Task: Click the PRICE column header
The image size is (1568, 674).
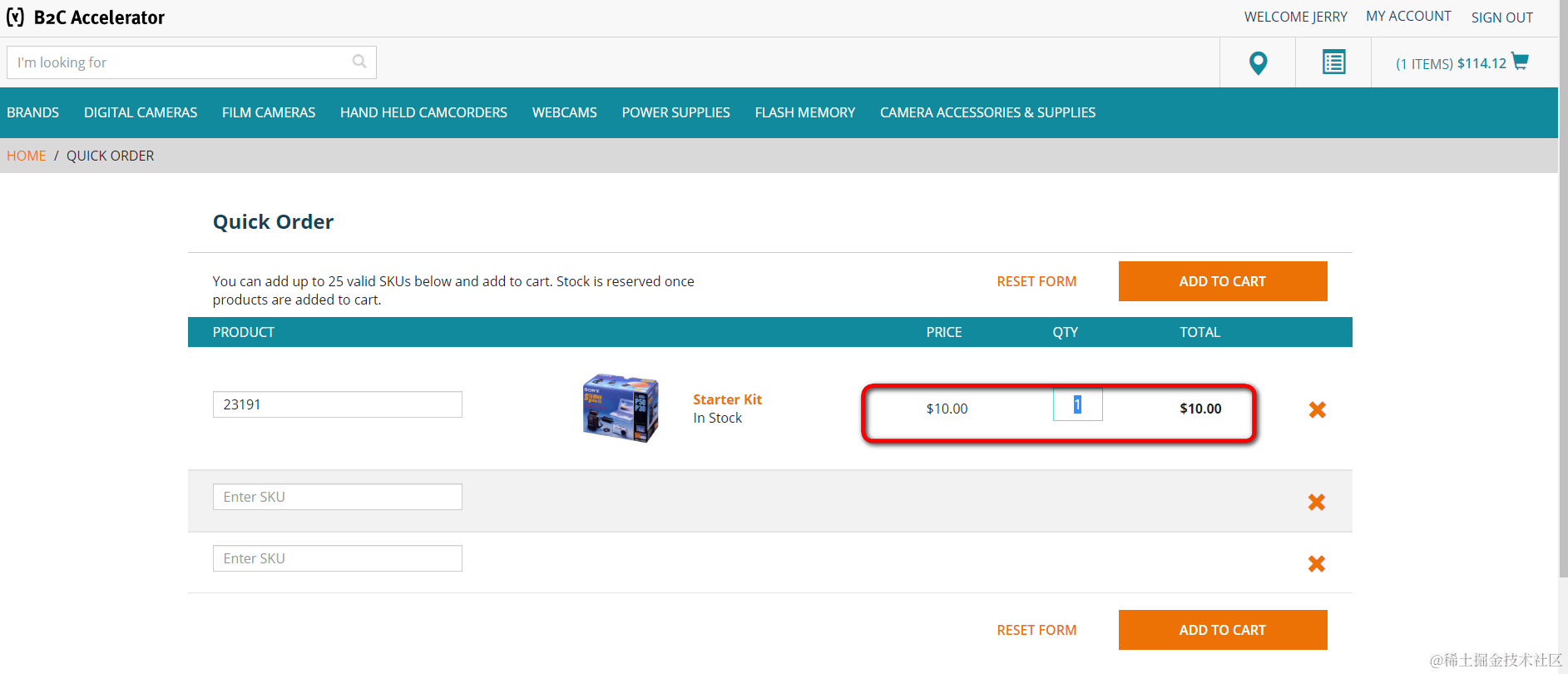Action: pos(944,332)
